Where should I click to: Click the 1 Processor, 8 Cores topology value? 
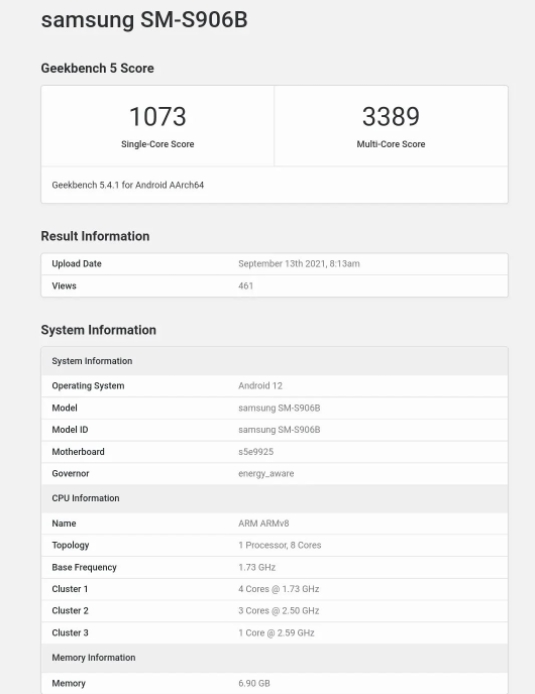(280, 545)
